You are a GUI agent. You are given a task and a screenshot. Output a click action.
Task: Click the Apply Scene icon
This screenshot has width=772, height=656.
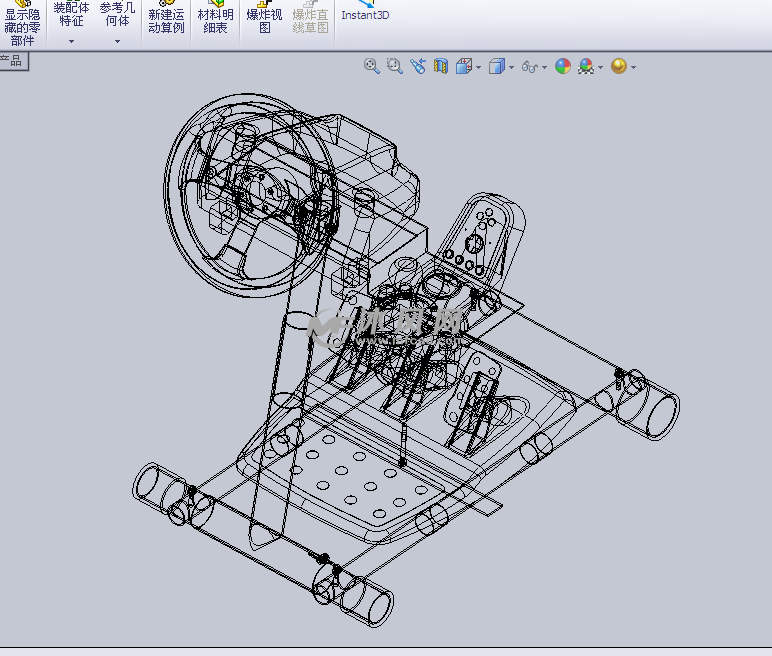(586, 66)
